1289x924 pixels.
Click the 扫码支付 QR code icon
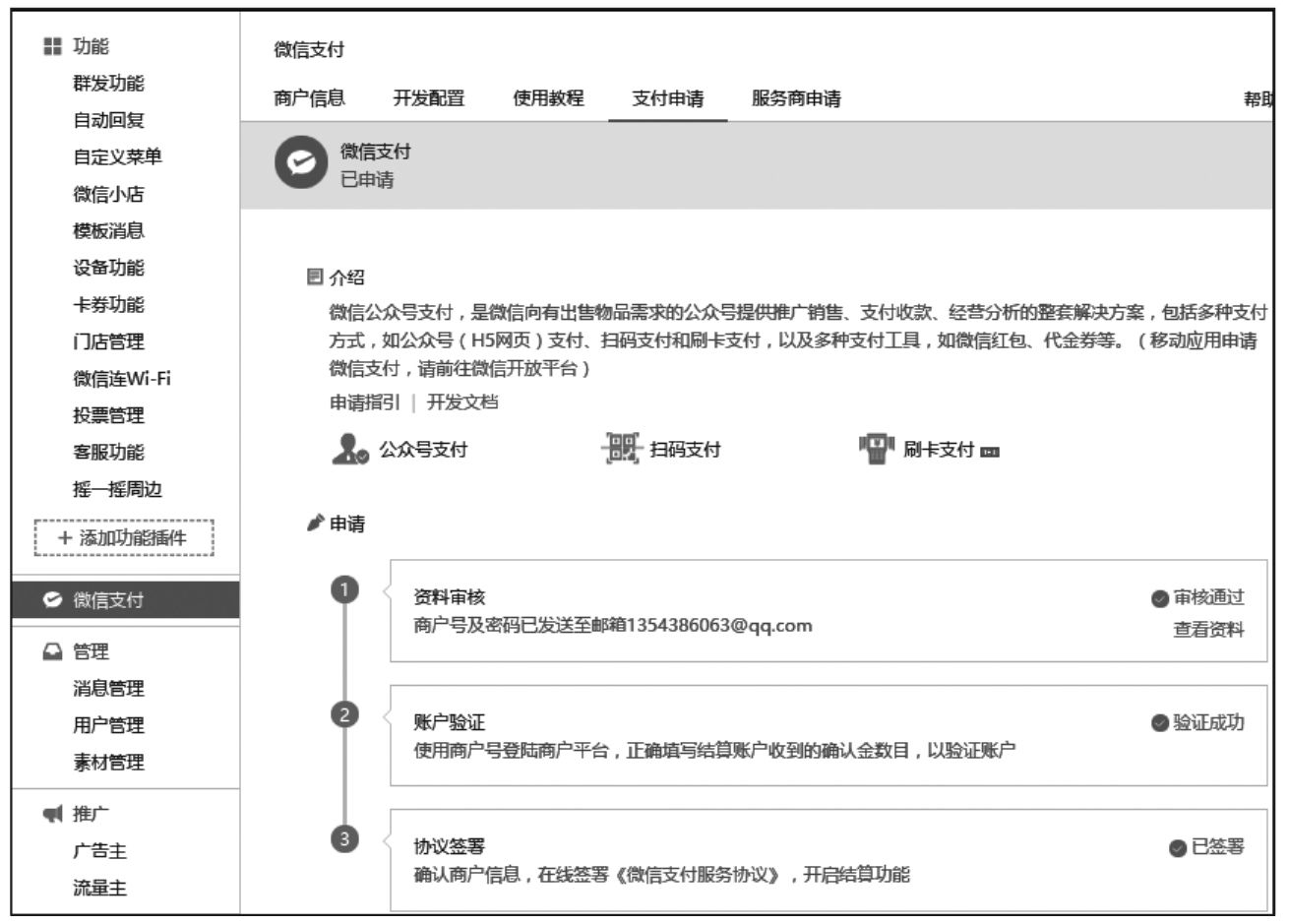tap(621, 450)
